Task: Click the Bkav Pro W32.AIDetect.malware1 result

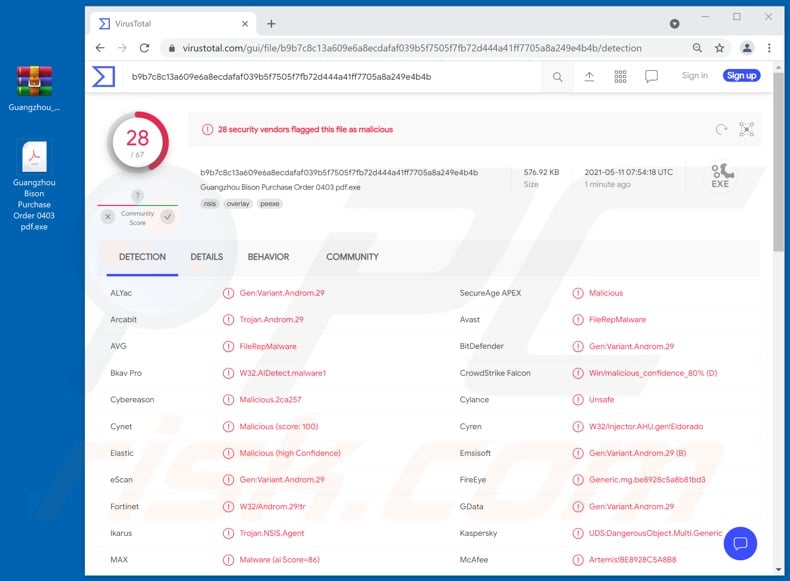Action: (283, 373)
